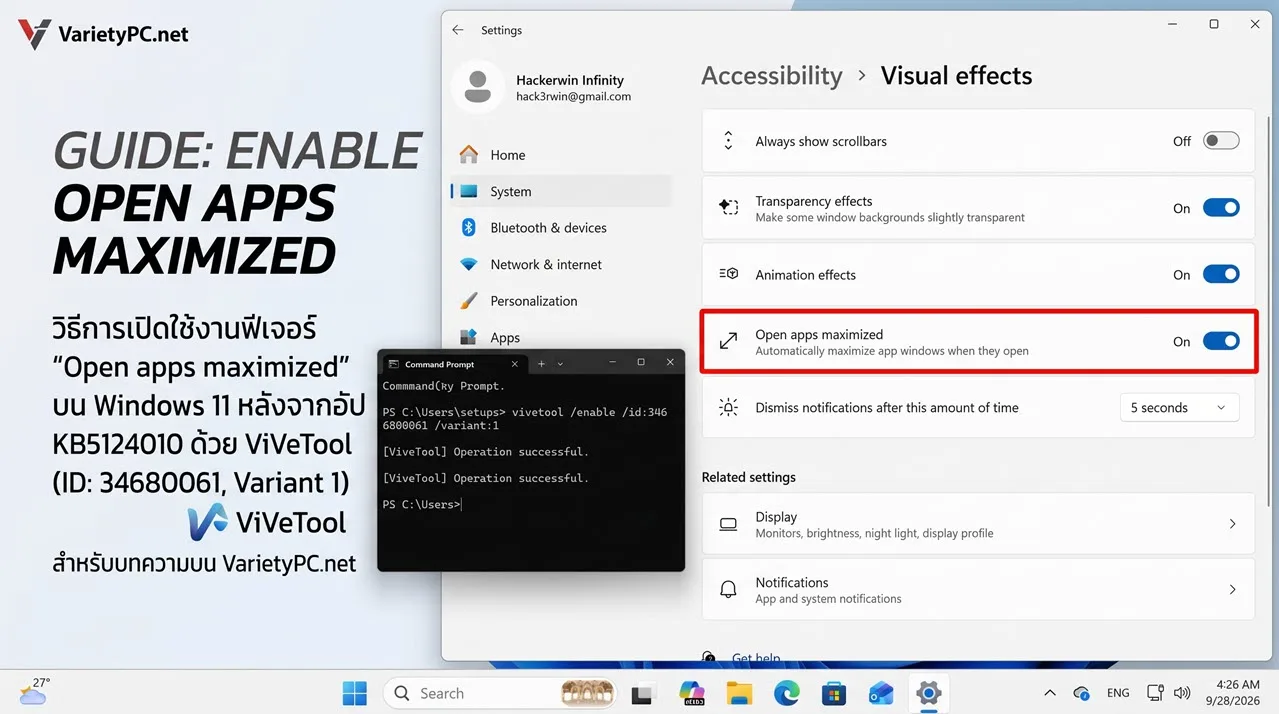The width and height of the screenshot is (1279, 714).
Task: Open Task View on the taskbar
Action: coord(643,693)
